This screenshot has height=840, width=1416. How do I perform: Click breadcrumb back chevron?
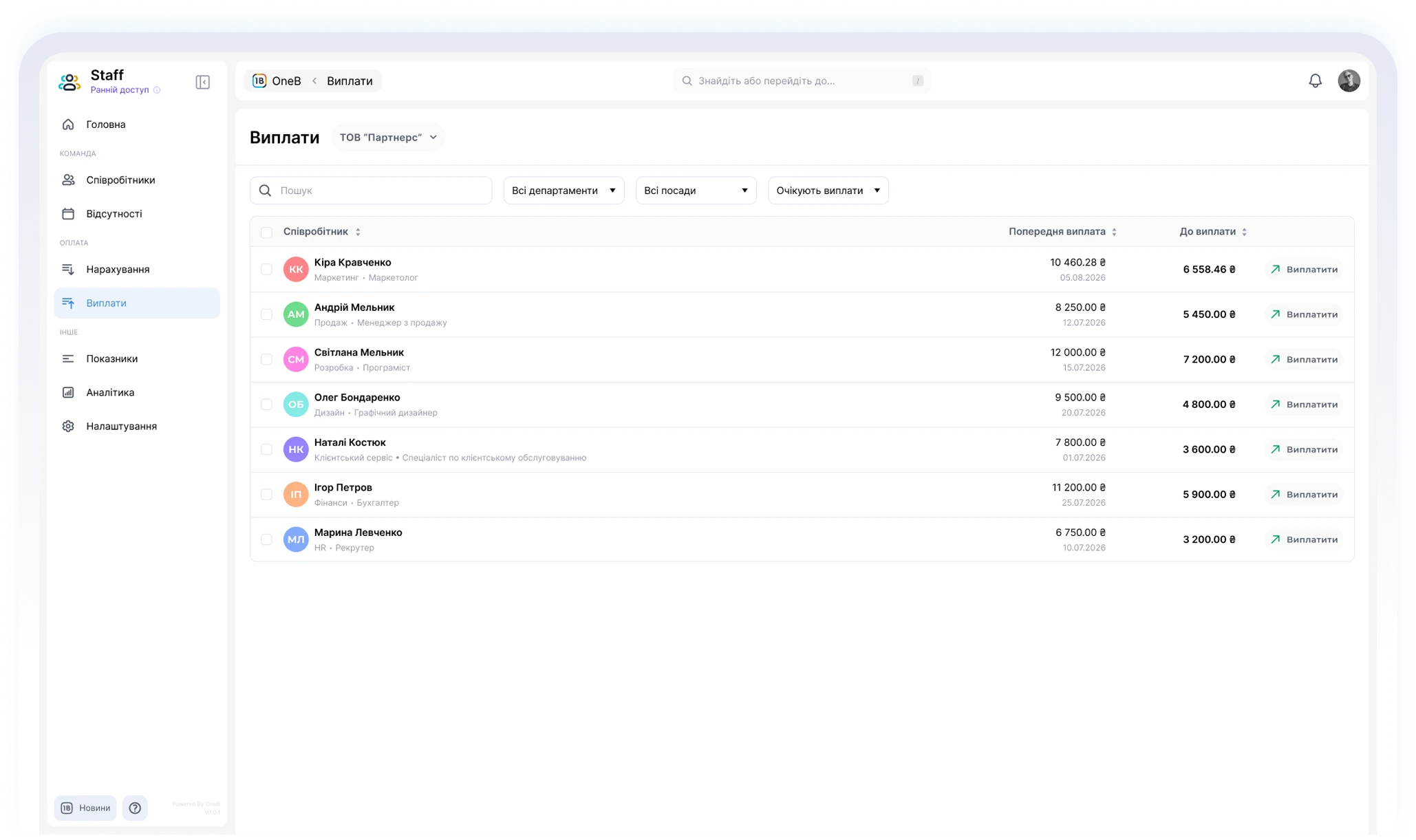(314, 80)
